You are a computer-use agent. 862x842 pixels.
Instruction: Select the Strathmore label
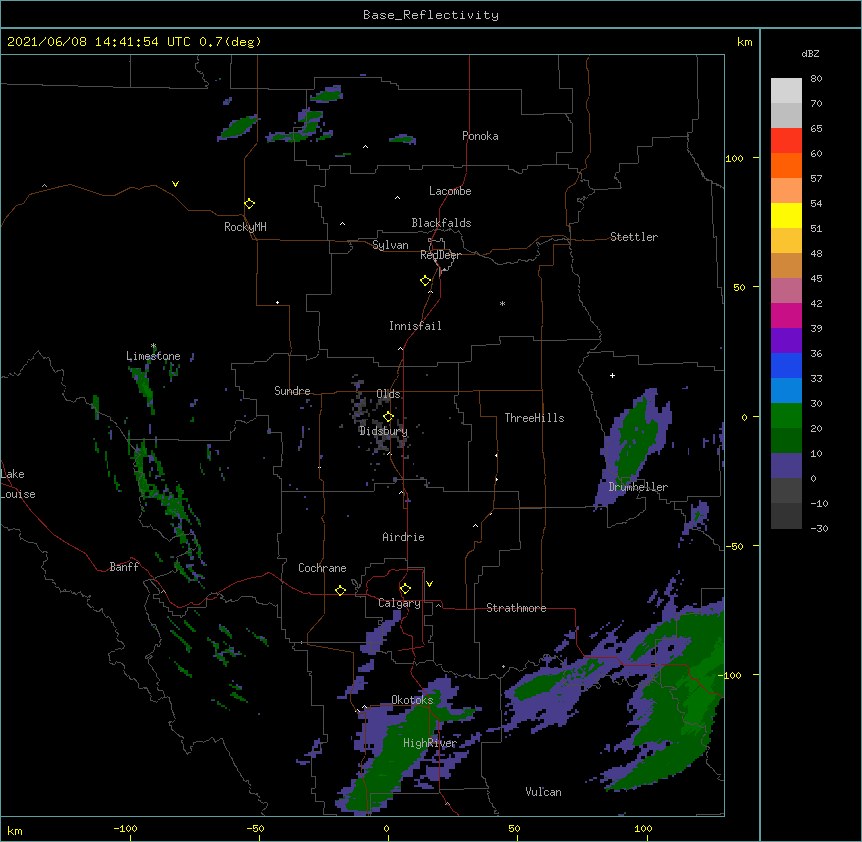click(x=516, y=608)
